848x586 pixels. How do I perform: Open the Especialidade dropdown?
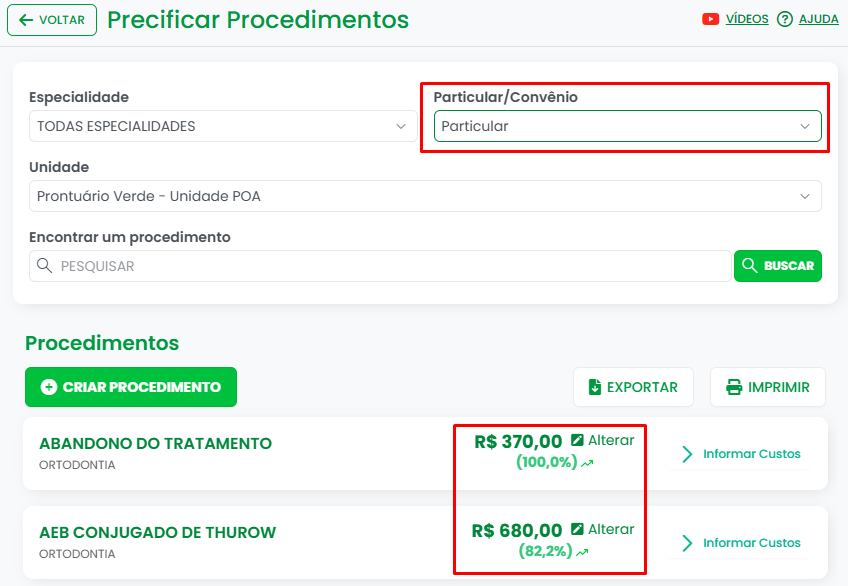point(223,126)
